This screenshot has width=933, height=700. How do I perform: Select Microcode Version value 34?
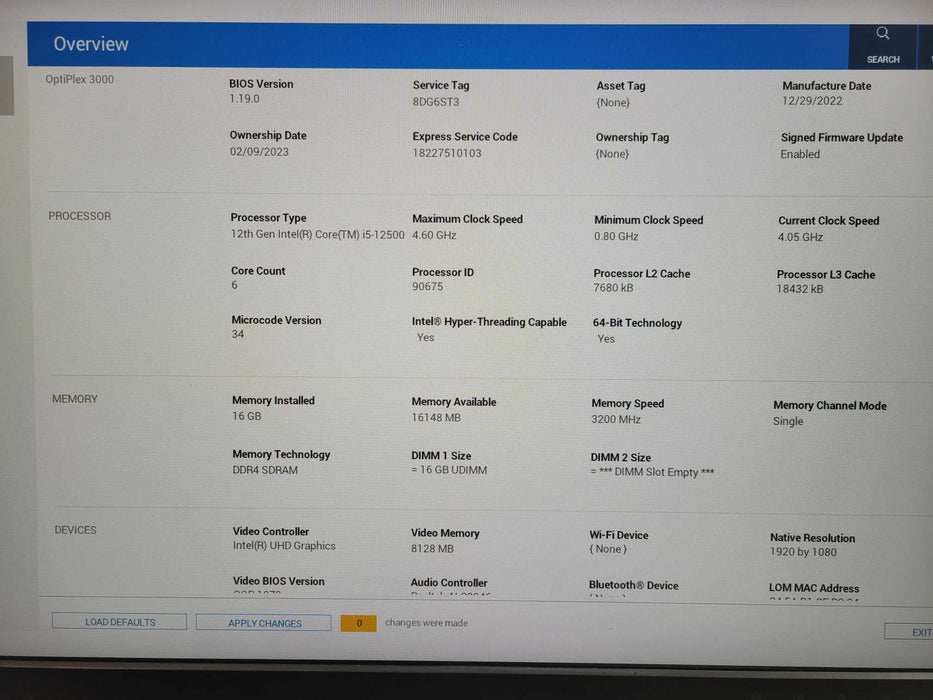coord(238,335)
